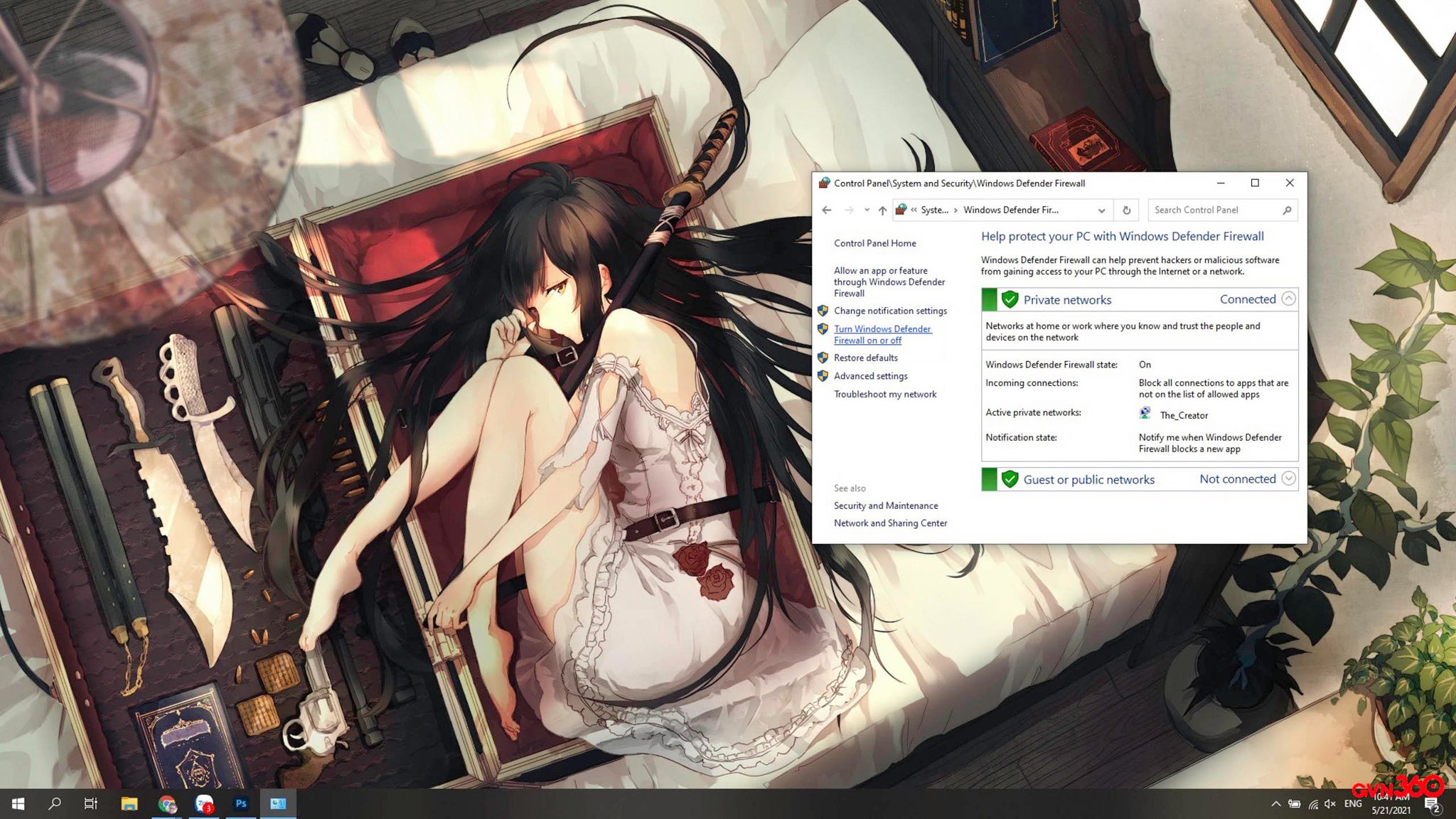Click the ENG language indicator
This screenshot has width=1456, height=819.
point(1353,804)
